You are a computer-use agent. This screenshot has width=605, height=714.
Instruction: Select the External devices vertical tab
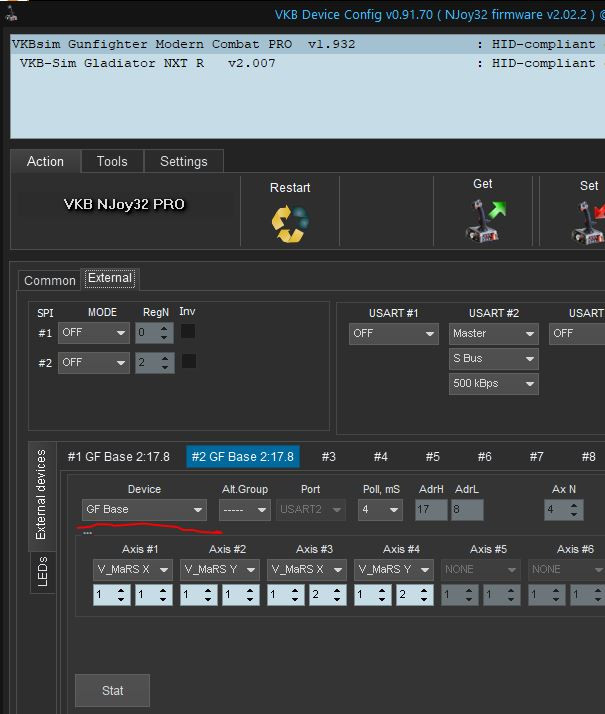41,495
